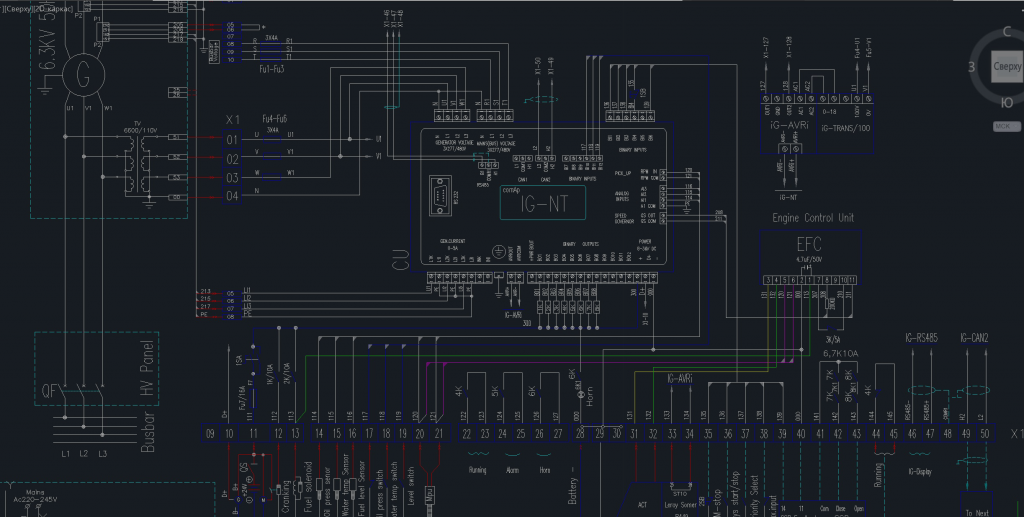
Task: Open the [Сверху] view control menu
Action: point(18,9)
